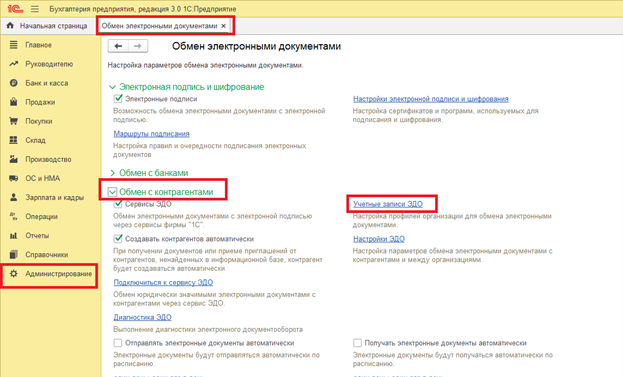Viewport: 623px width, 377px height.
Task: Click the Справочники books icon
Action: pos(14,255)
